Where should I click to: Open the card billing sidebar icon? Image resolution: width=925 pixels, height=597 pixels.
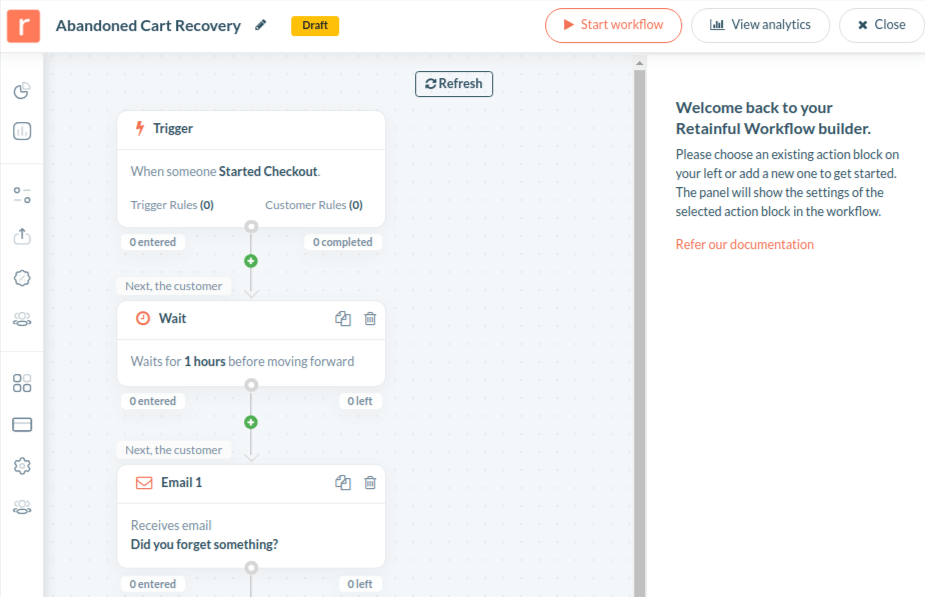[22, 425]
